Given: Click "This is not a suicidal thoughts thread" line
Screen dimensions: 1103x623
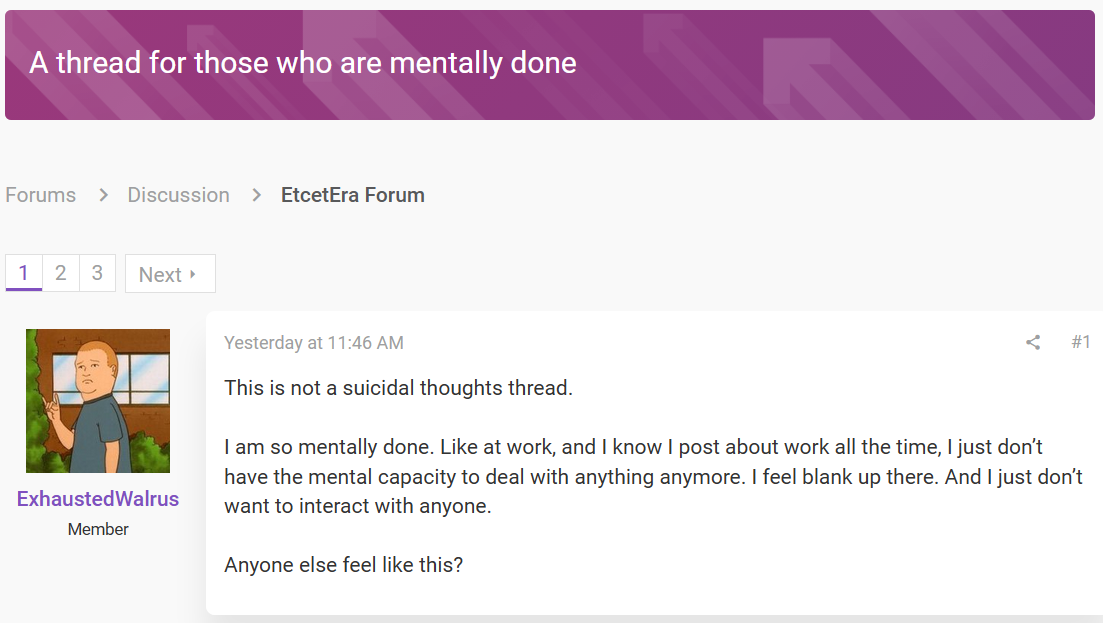Looking at the screenshot, I should pos(398,387).
